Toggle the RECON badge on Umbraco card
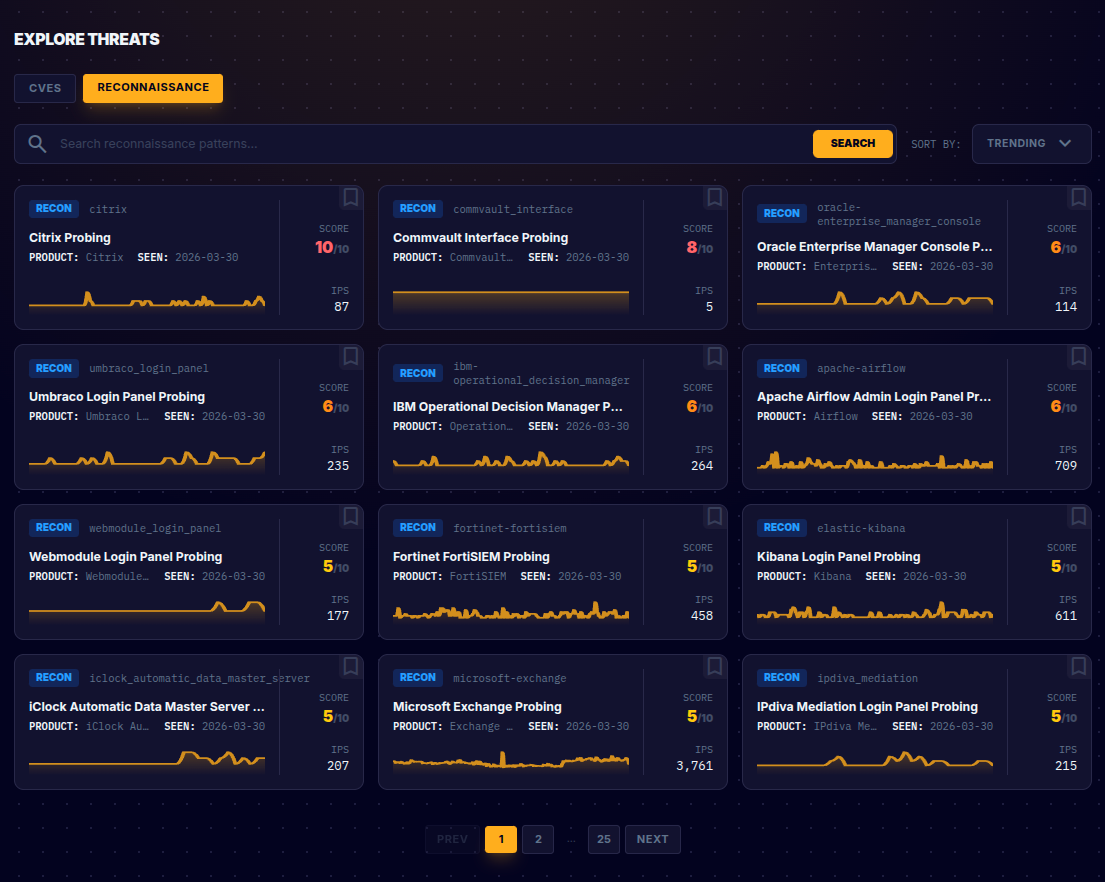This screenshot has width=1105, height=882. (x=53, y=368)
